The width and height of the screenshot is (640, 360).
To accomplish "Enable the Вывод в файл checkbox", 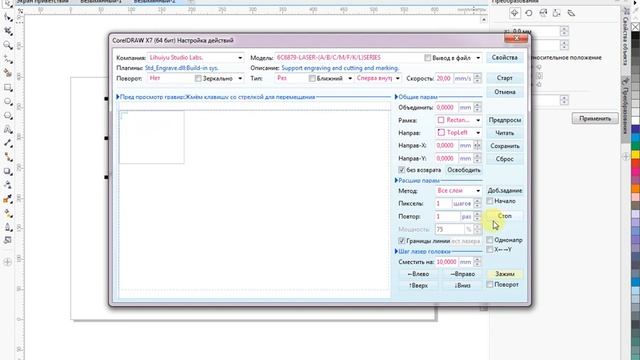I will (427, 58).
